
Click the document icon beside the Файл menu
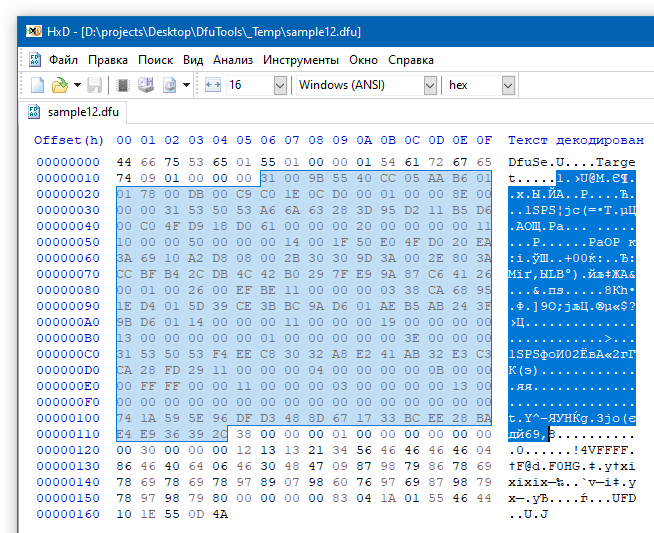[x=35, y=60]
